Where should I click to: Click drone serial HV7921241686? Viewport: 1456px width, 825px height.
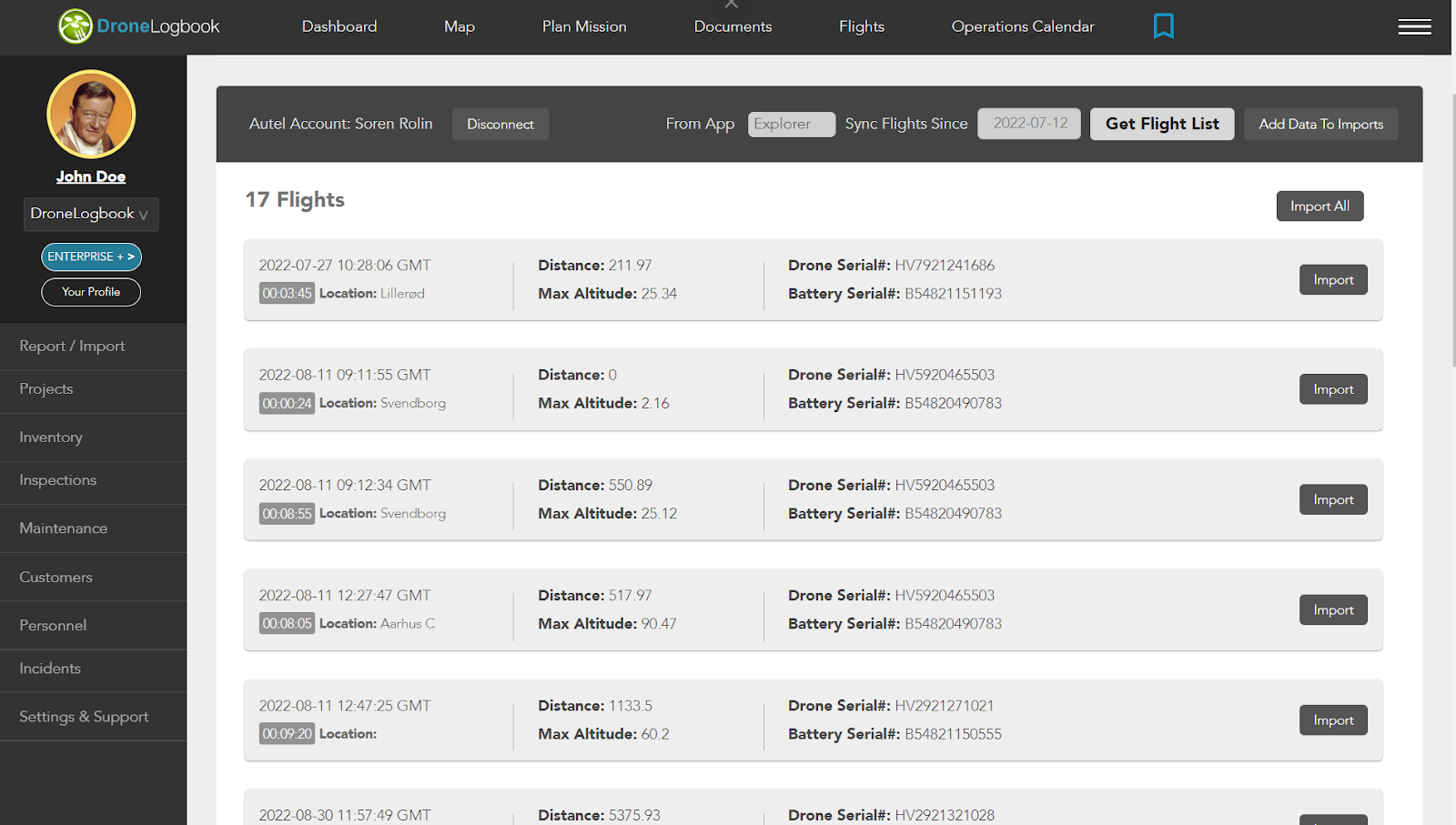coord(945,266)
